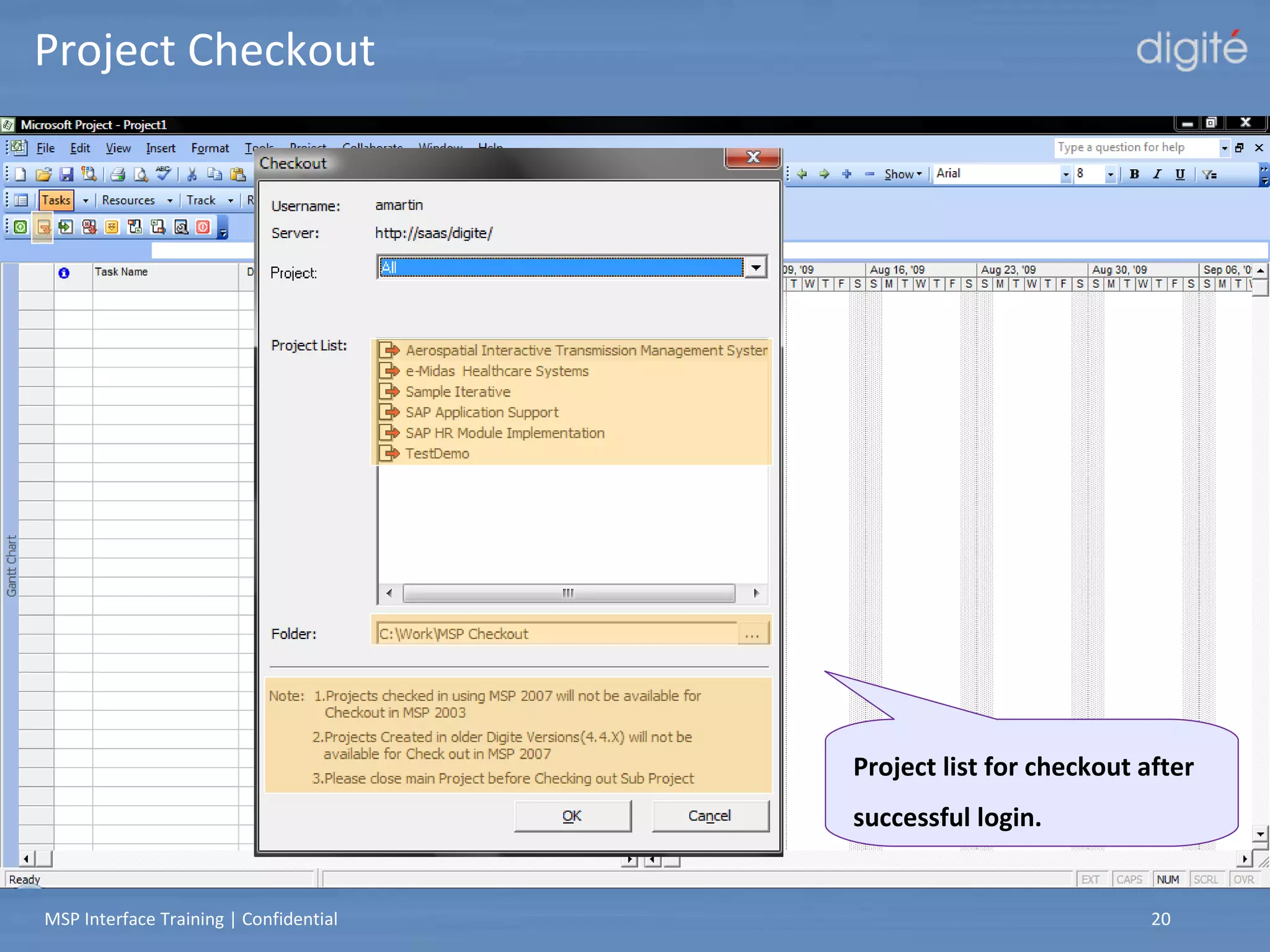Viewport: 1270px width, 952px height.
Task: Open the Edit menu
Action: point(80,148)
